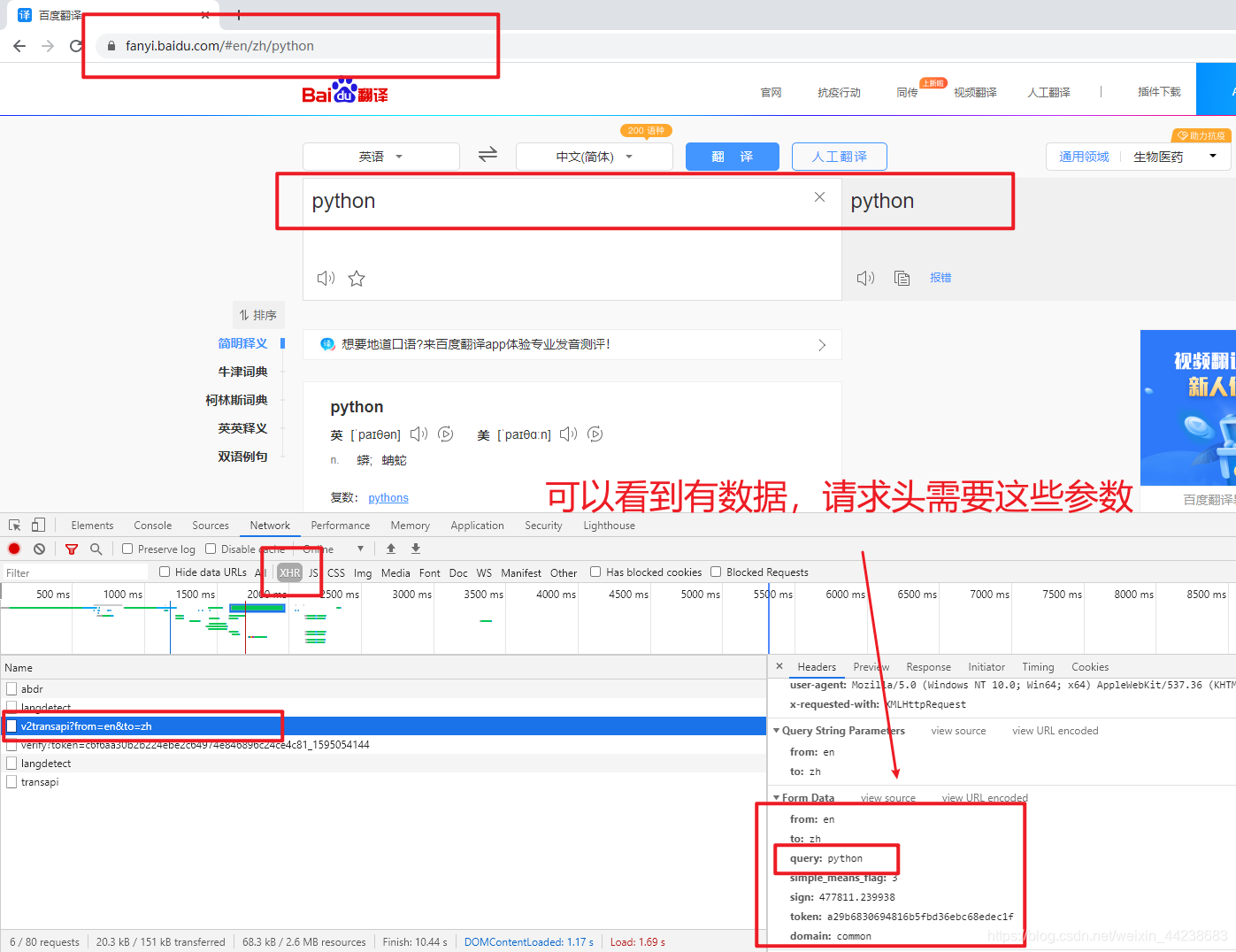1236x952 pixels.
Task: Open the Sources DevTools tab
Action: click(x=211, y=525)
